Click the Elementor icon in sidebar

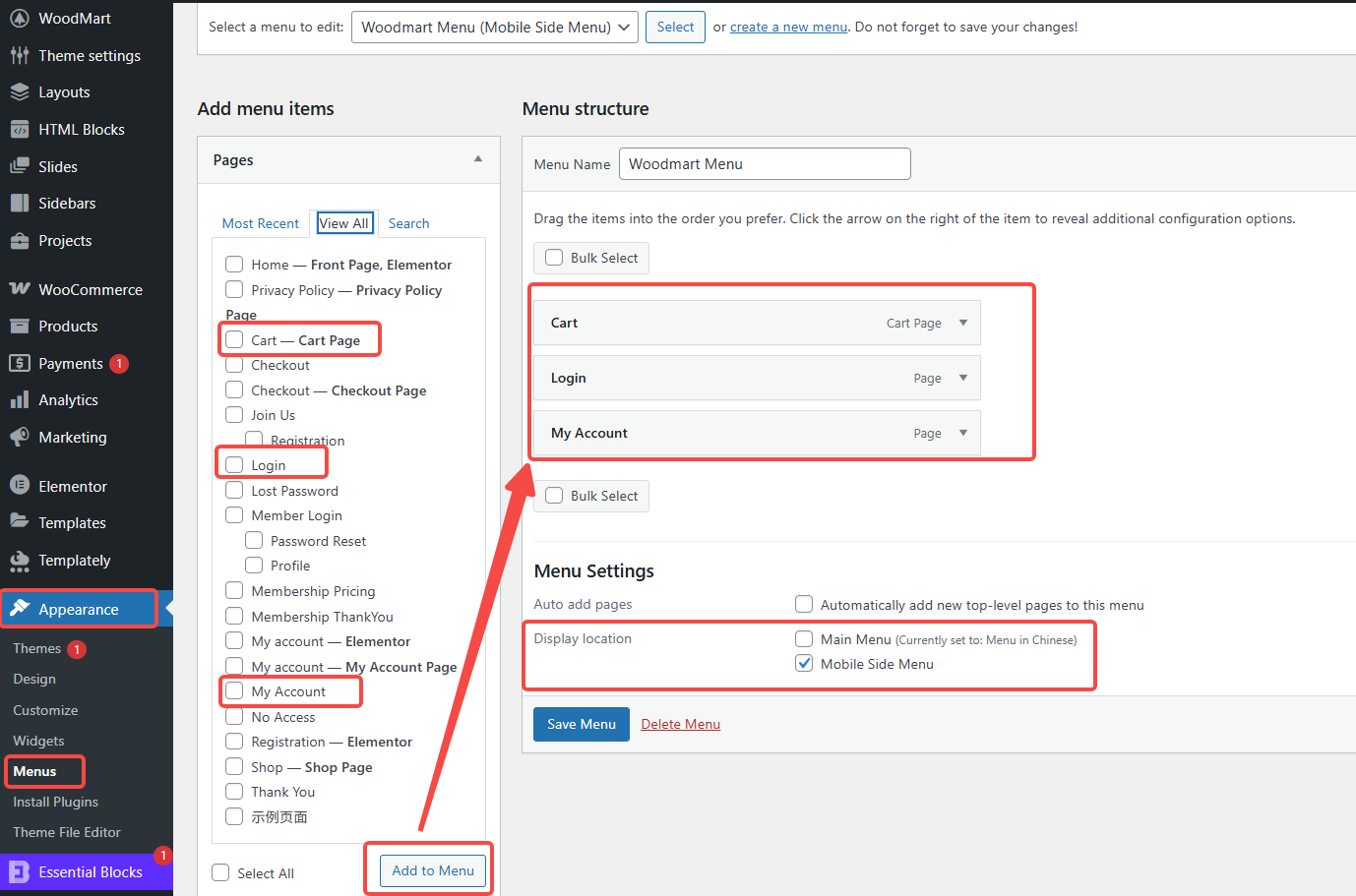(20, 486)
